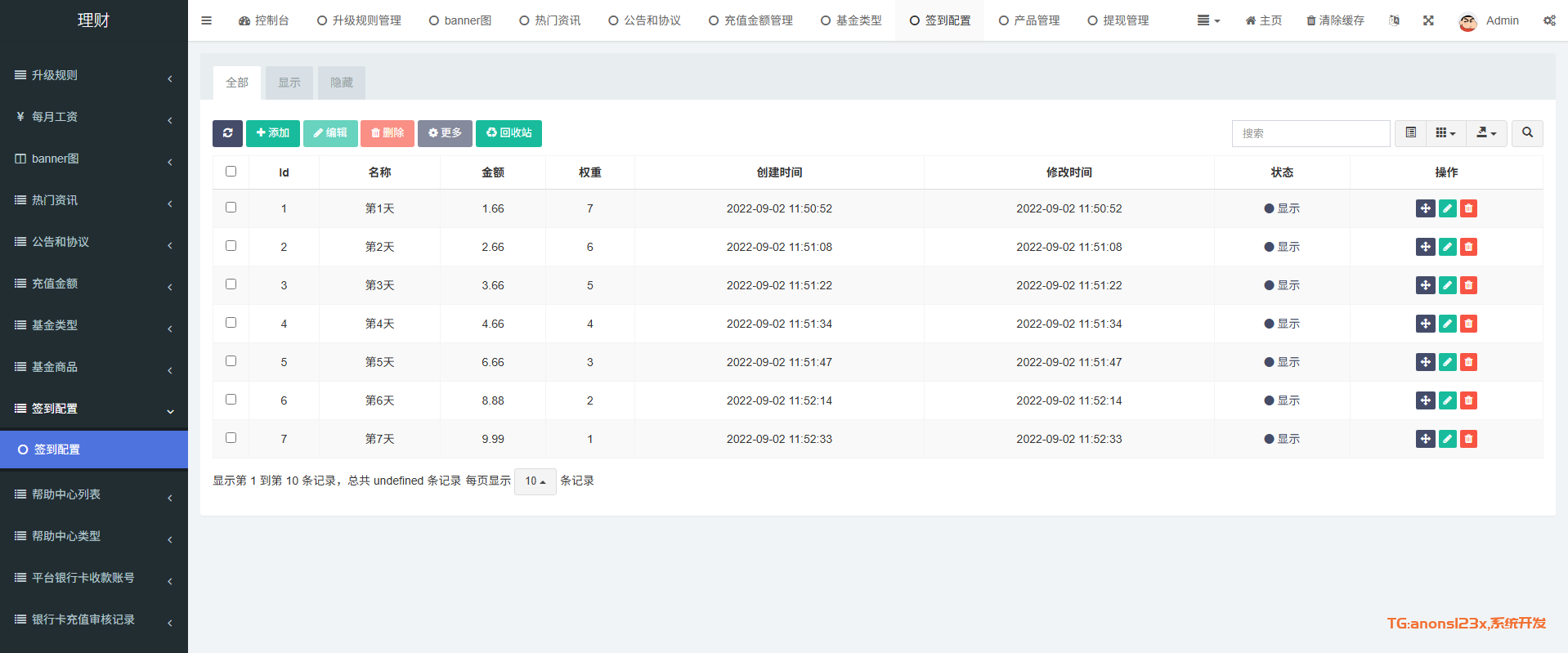Click the 更多 more button

445,133
